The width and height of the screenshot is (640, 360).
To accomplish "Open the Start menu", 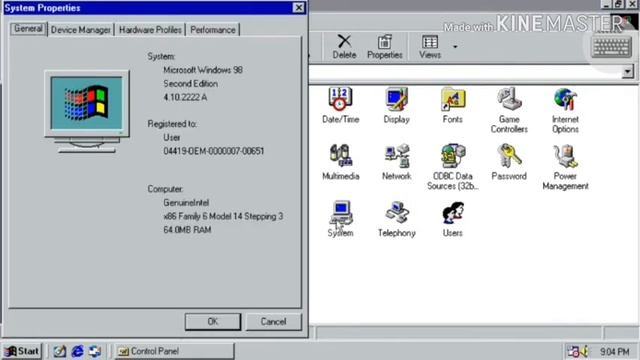I will (22, 351).
